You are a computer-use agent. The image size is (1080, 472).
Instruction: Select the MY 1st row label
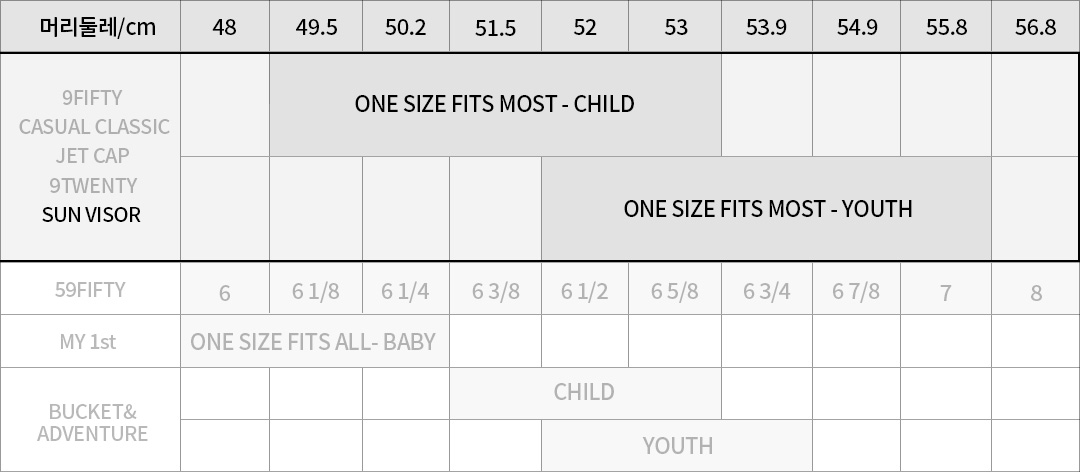[x=90, y=341]
